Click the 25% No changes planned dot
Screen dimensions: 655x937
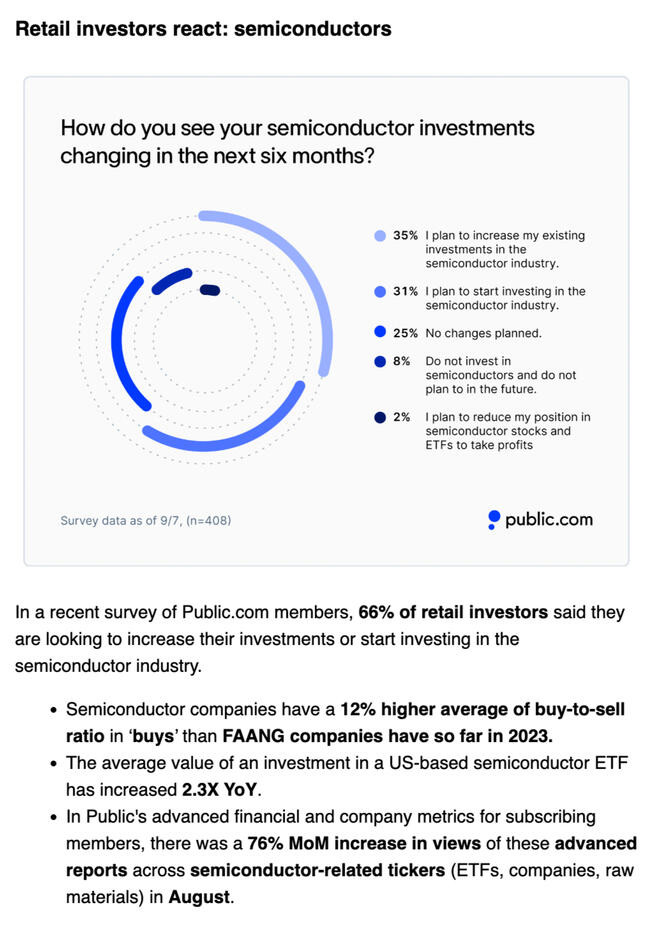tap(380, 333)
